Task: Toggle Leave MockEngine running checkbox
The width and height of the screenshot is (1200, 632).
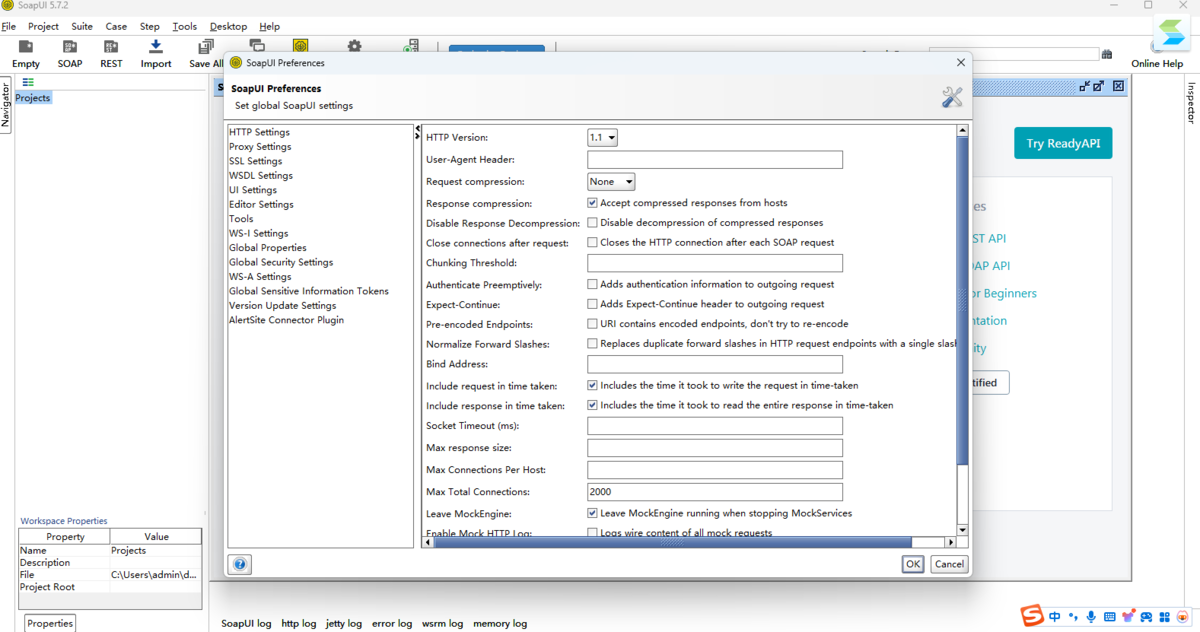Action: pyautogui.click(x=592, y=513)
